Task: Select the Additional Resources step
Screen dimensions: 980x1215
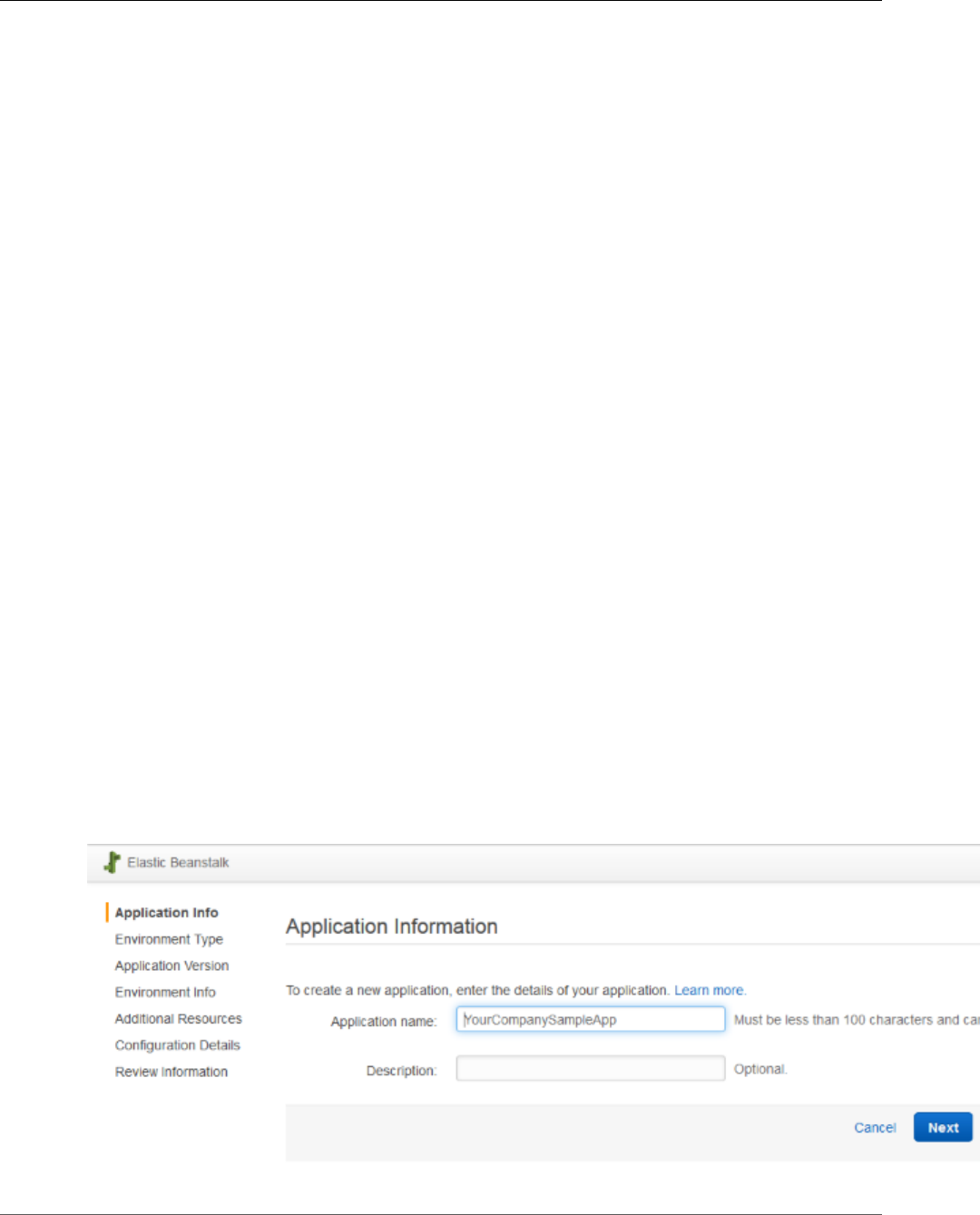Action: (x=178, y=1019)
